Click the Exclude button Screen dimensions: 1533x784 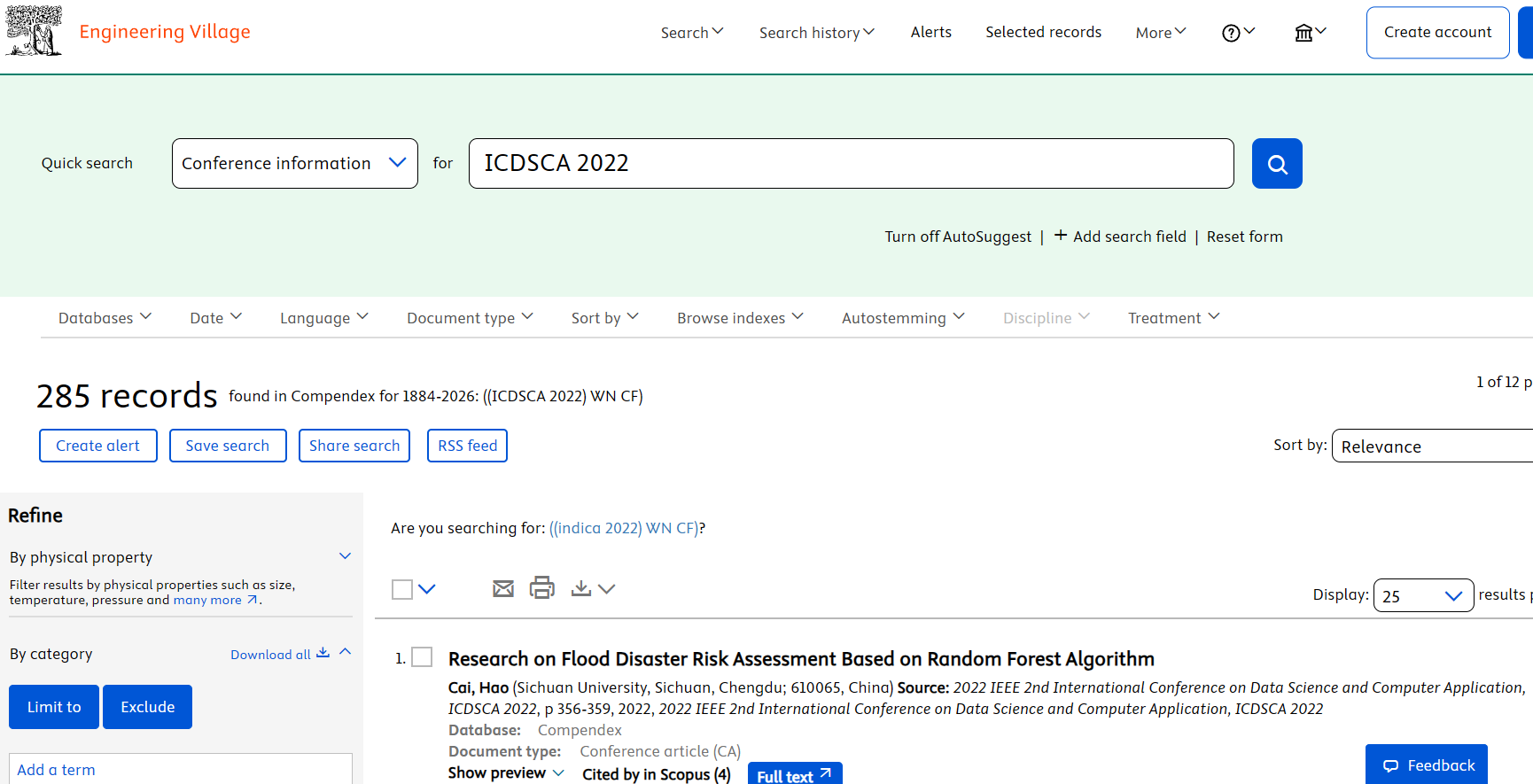(147, 707)
